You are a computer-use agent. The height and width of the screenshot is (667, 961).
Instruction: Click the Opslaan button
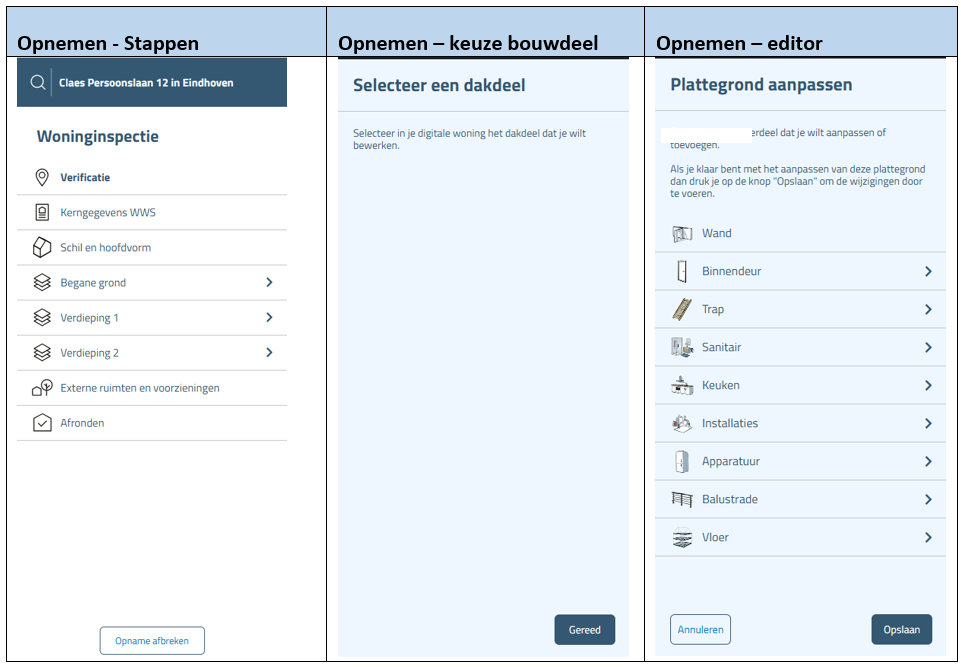click(x=901, y=629)
